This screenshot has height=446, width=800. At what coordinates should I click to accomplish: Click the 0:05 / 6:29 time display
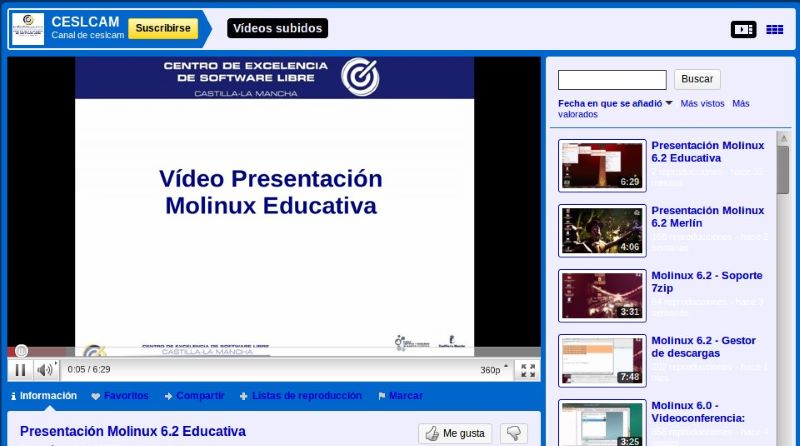tap(89, 369)
